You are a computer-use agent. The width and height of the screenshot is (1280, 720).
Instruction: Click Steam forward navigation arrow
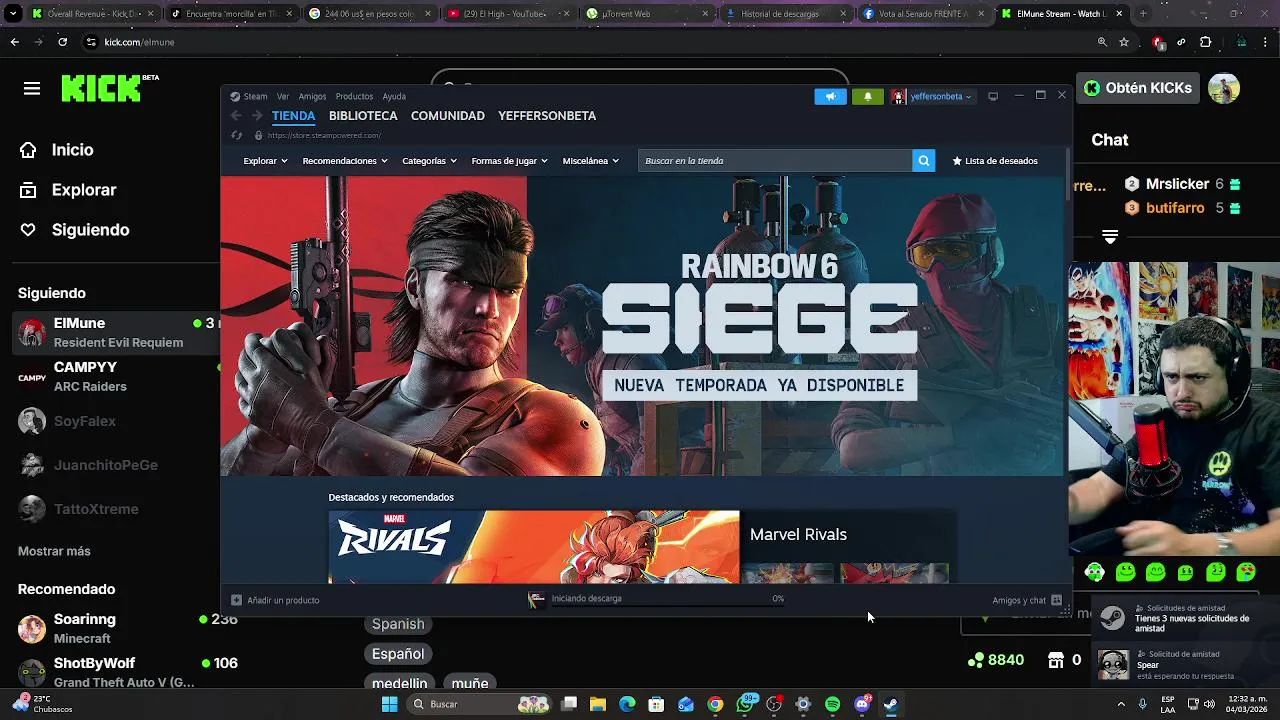(x=257, y=116)
